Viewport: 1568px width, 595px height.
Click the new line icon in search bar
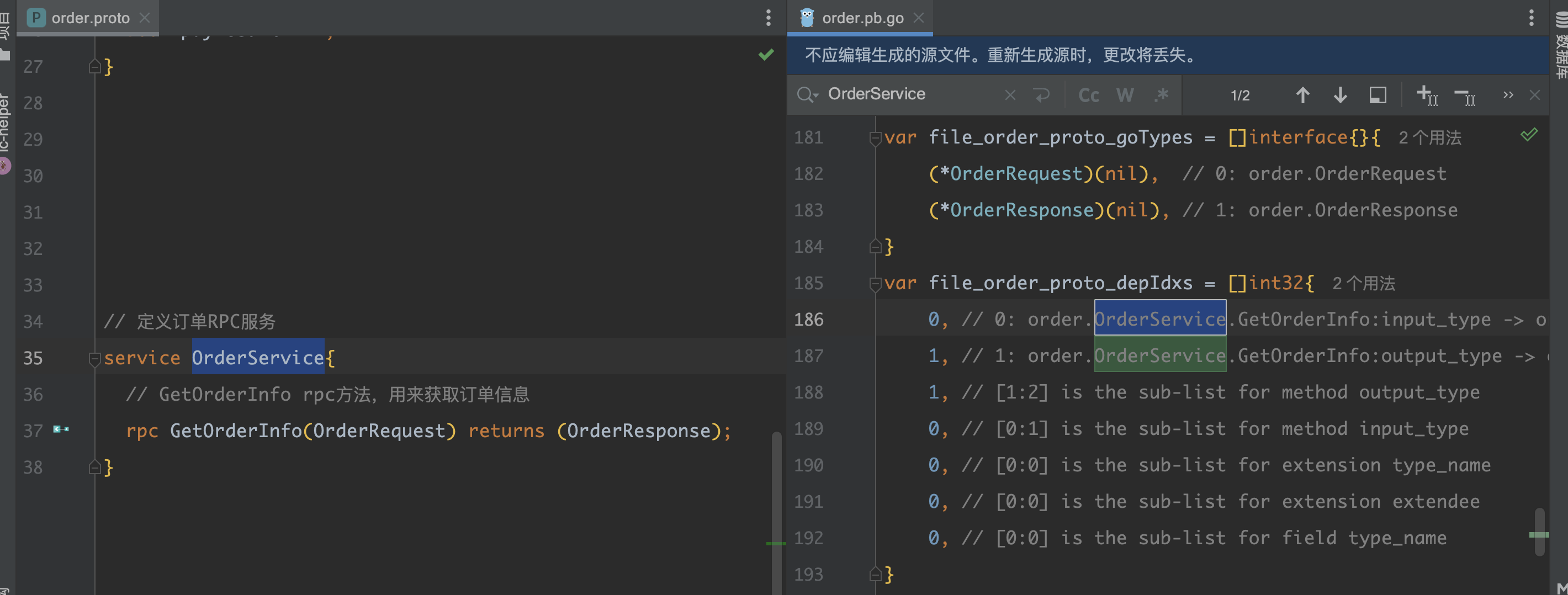tap(1041, 95)
